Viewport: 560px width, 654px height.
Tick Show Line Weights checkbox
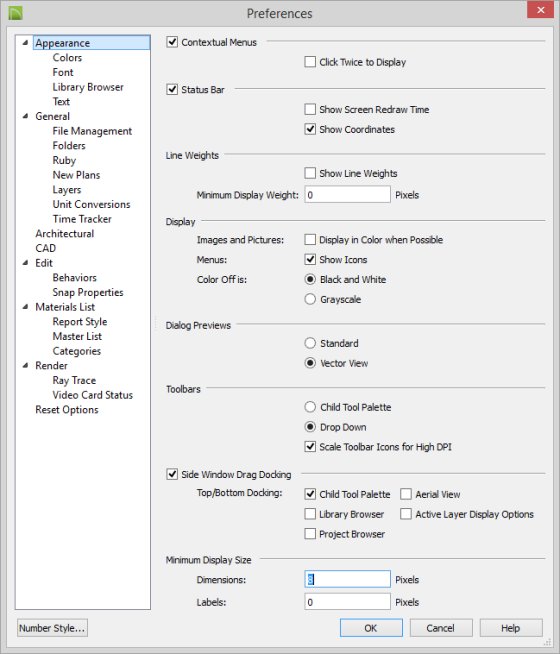[310, 173]
